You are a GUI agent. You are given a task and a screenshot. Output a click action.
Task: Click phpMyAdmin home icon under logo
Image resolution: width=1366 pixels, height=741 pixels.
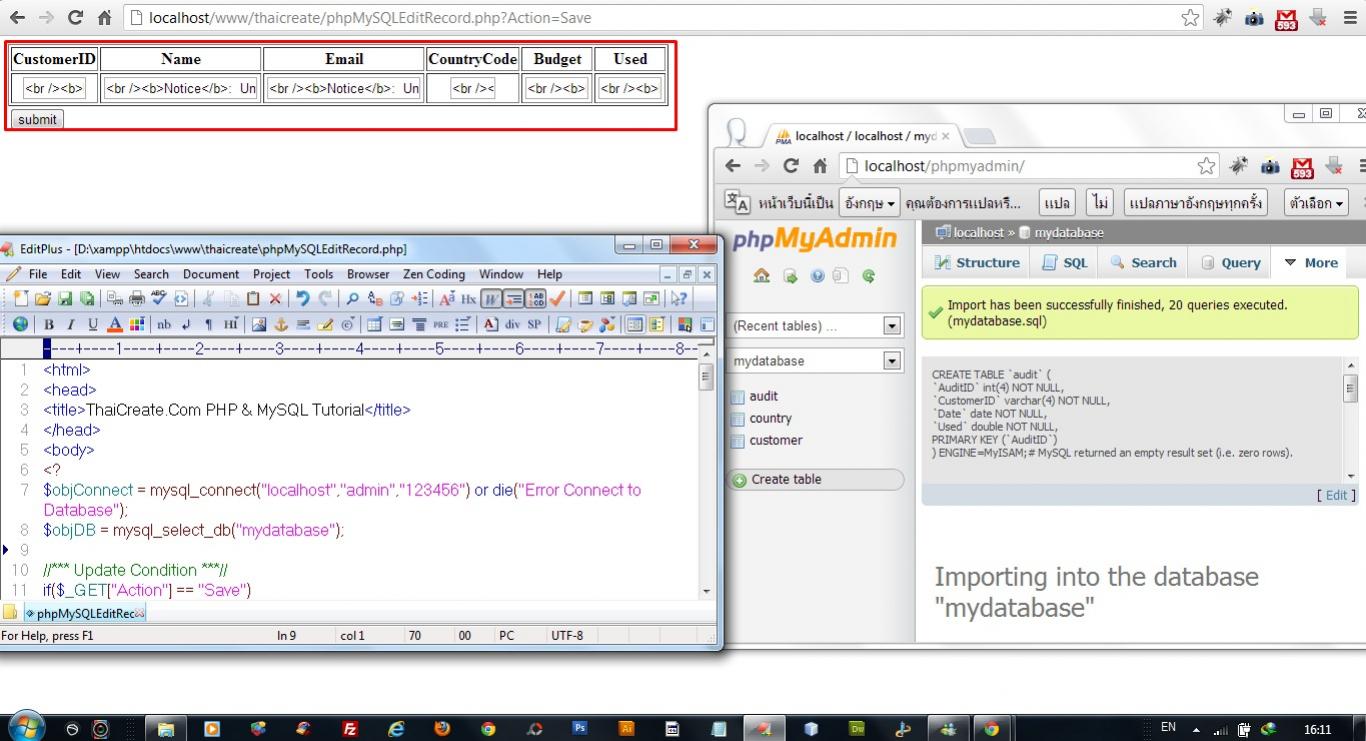[762, 276]
